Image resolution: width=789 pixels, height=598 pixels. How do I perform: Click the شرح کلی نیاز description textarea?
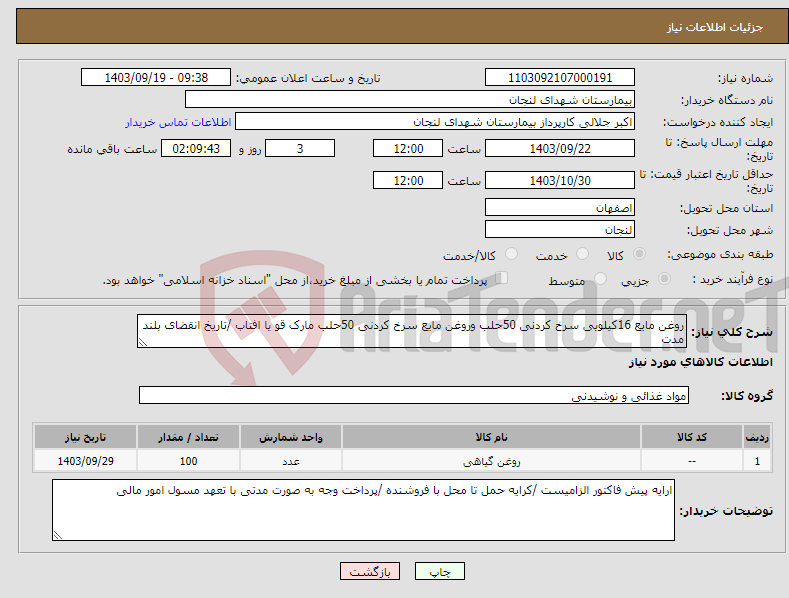click(412, 331)
